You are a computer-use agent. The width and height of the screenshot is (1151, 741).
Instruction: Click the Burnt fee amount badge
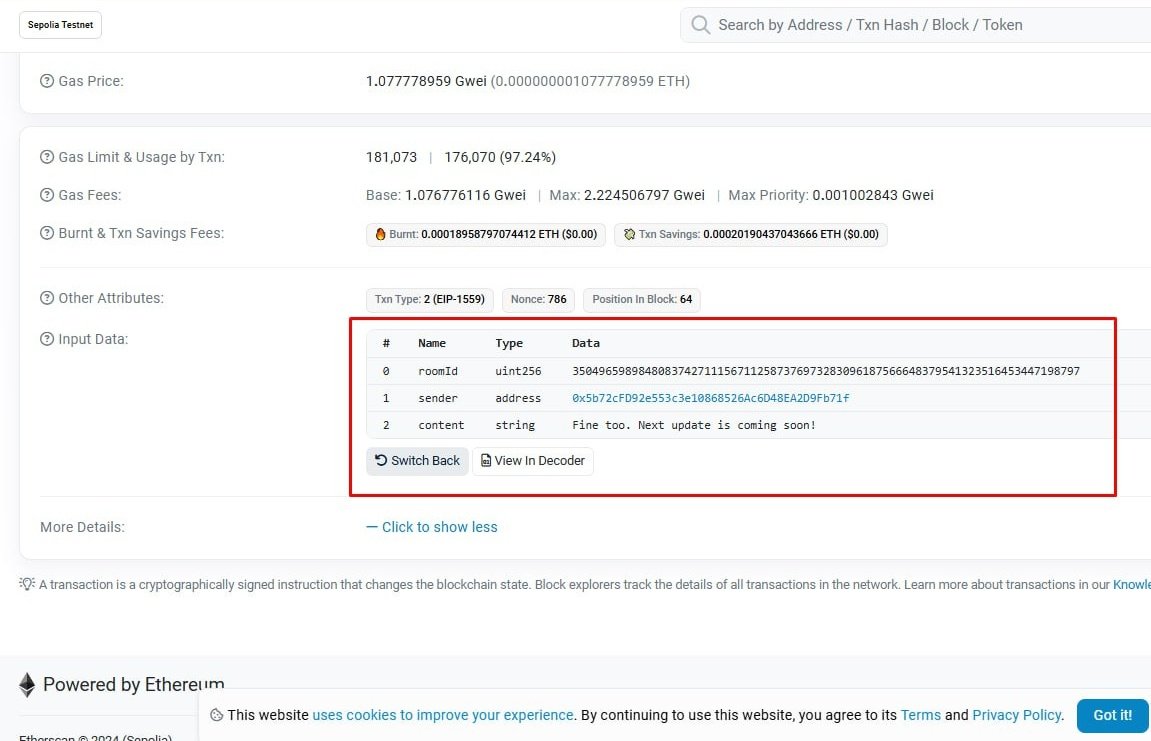[x=486, y=235]
